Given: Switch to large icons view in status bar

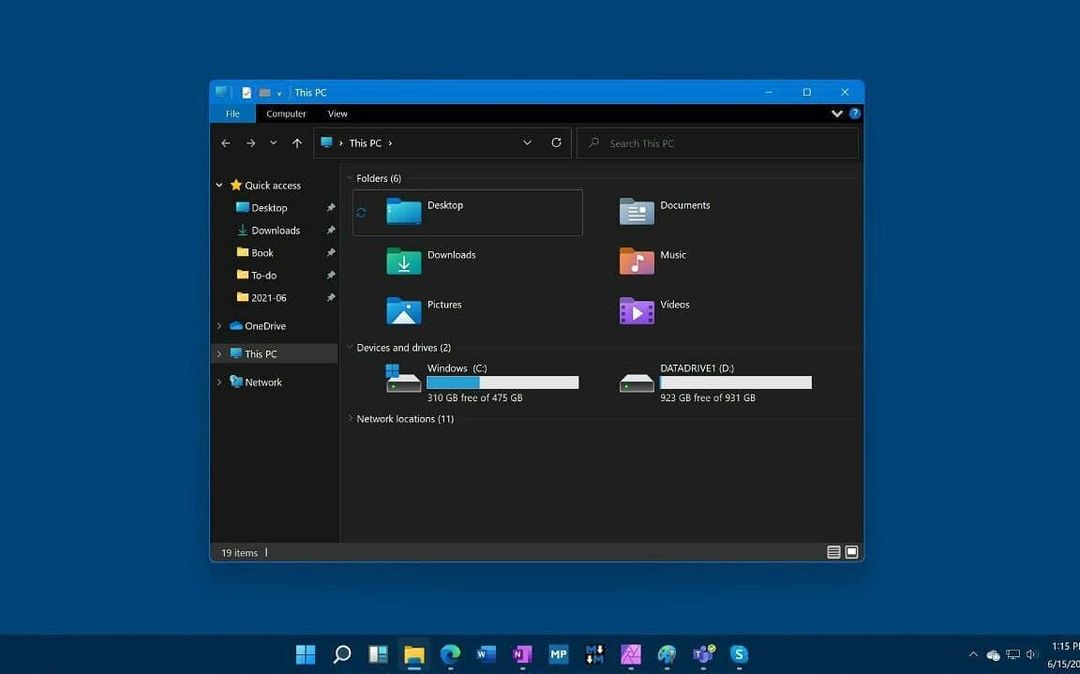Looking at the screenshot, I should [851, 552].
